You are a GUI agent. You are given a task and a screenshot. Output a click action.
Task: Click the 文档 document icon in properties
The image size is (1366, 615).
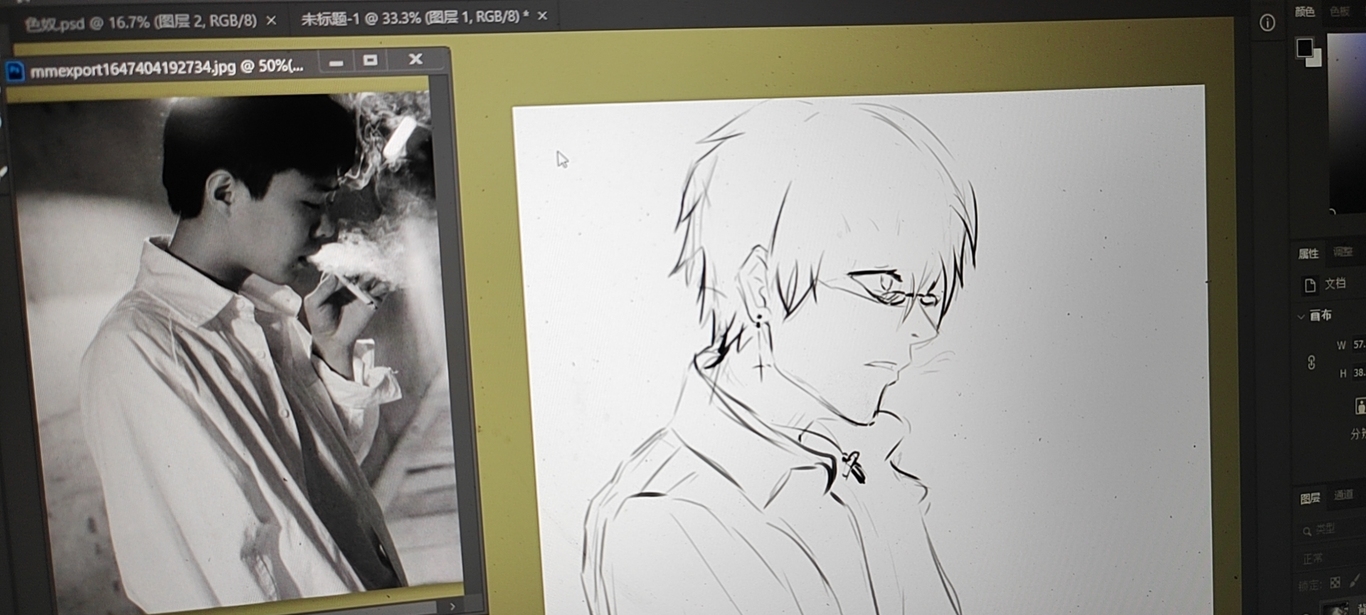(1310, 285)
